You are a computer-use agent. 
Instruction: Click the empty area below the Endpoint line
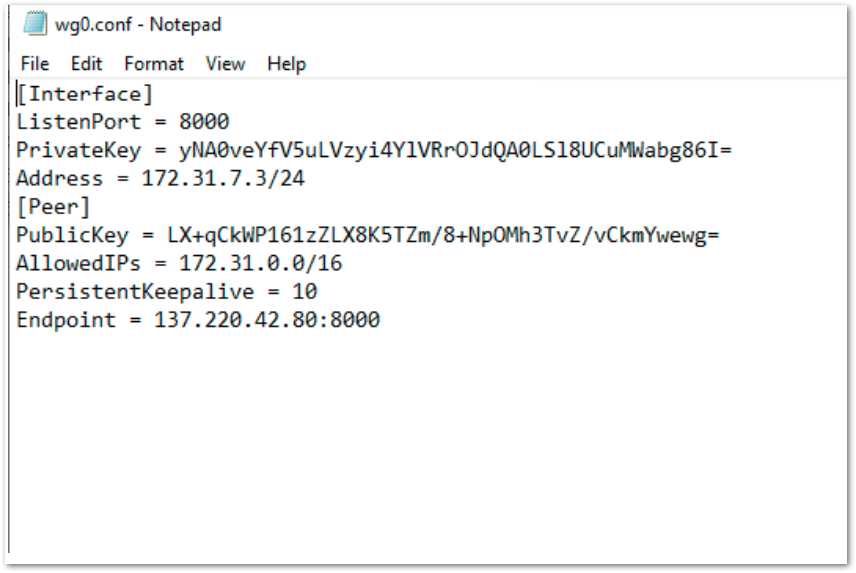400,440
